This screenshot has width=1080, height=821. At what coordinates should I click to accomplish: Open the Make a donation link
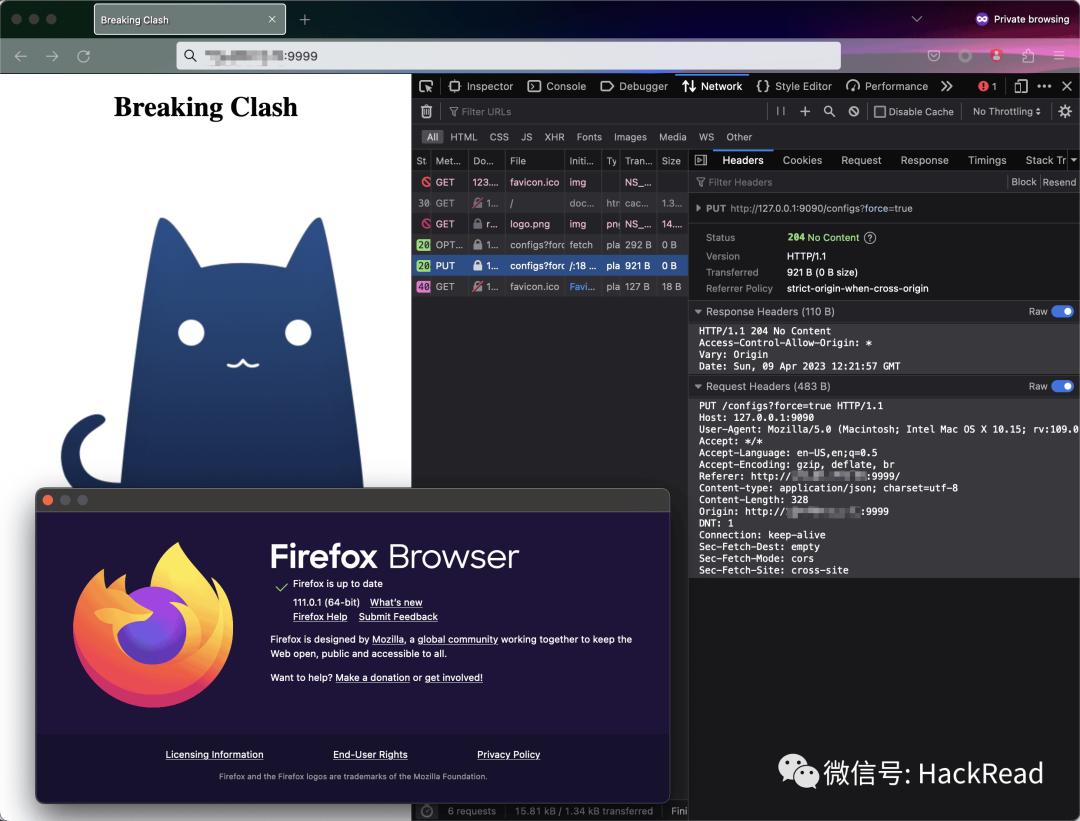pyautogui.click(x=373, y=678)
